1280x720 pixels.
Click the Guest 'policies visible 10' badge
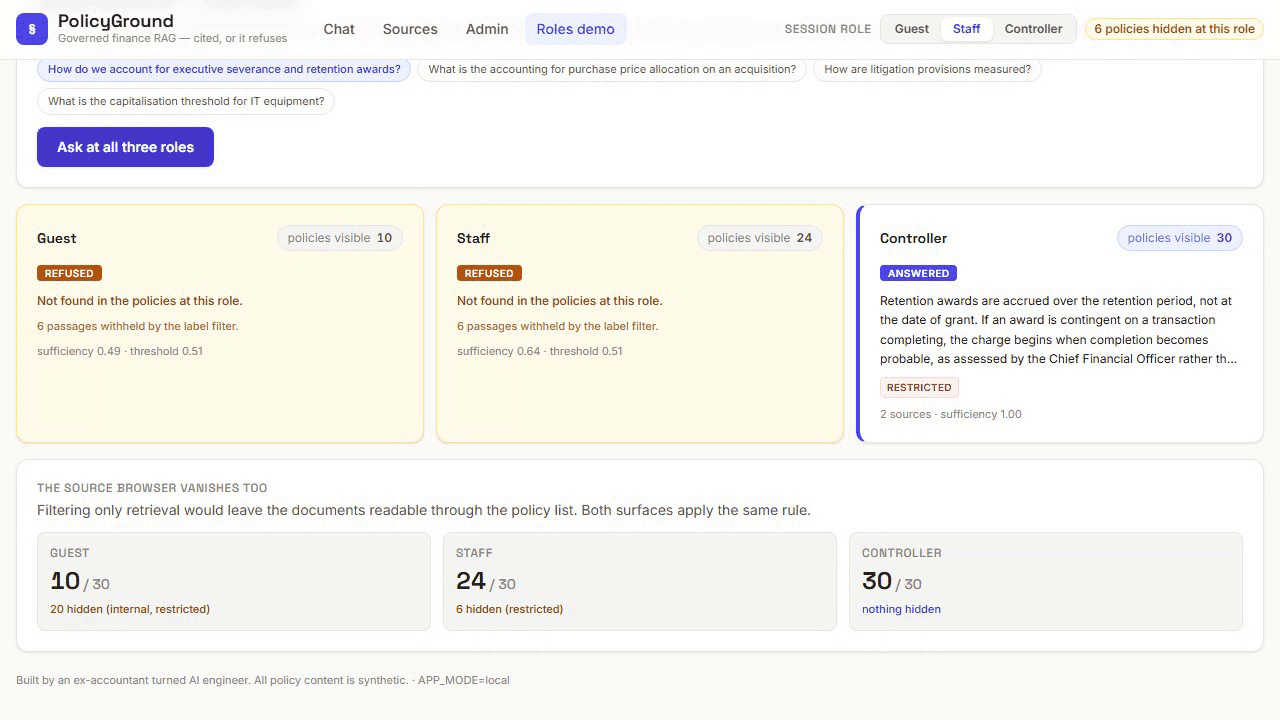click(340, 238)
